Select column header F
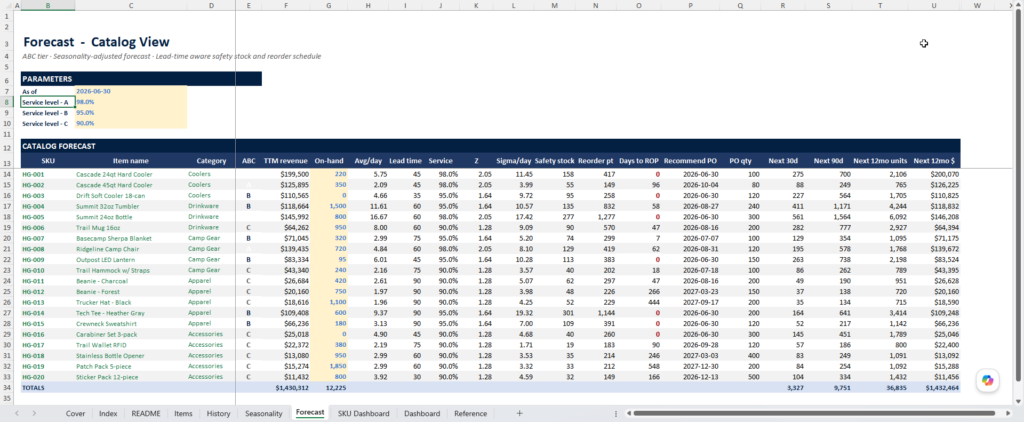Image resolution: width=1024 pixels, height=422 pixels. pos(286,5)
